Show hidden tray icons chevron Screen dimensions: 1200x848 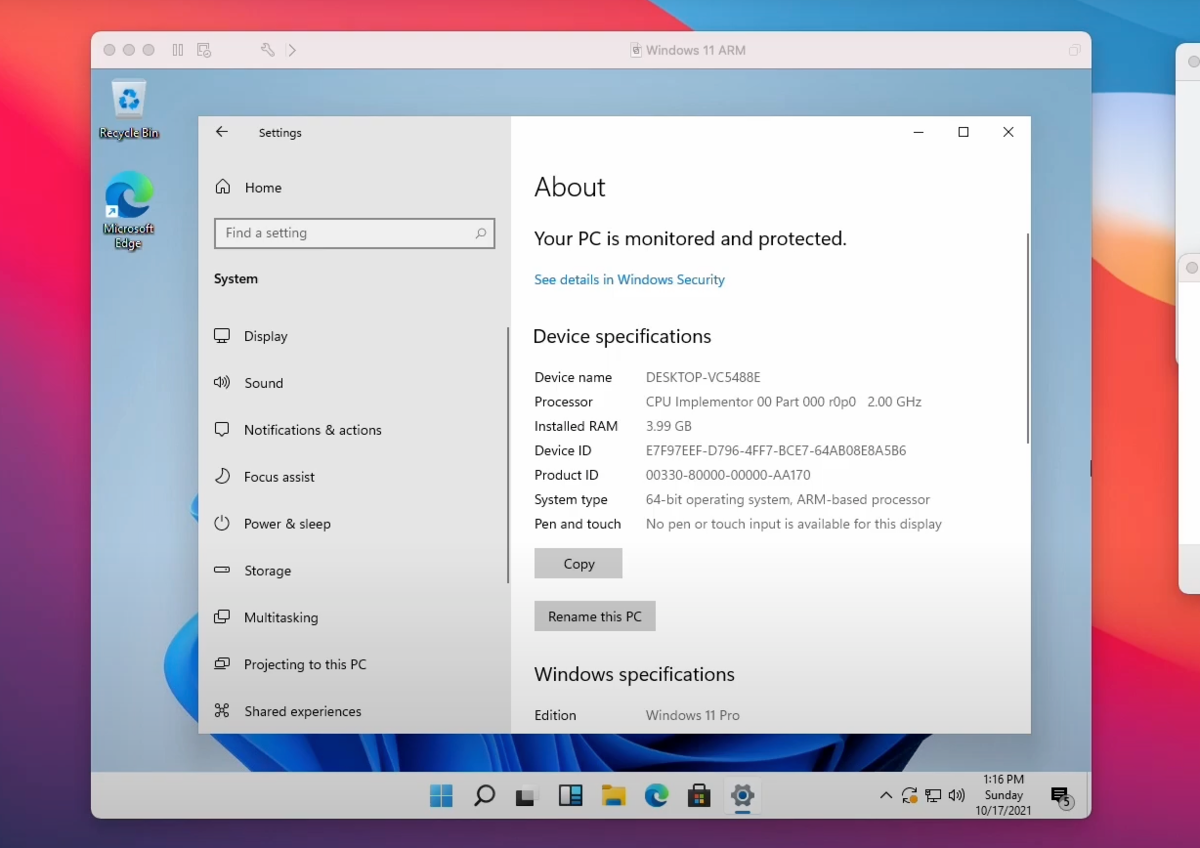pyautogui.click(x=886, y=796)
